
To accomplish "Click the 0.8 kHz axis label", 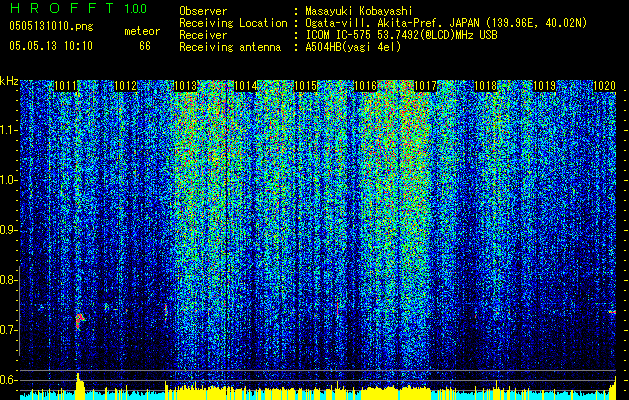I will [8, 280].
